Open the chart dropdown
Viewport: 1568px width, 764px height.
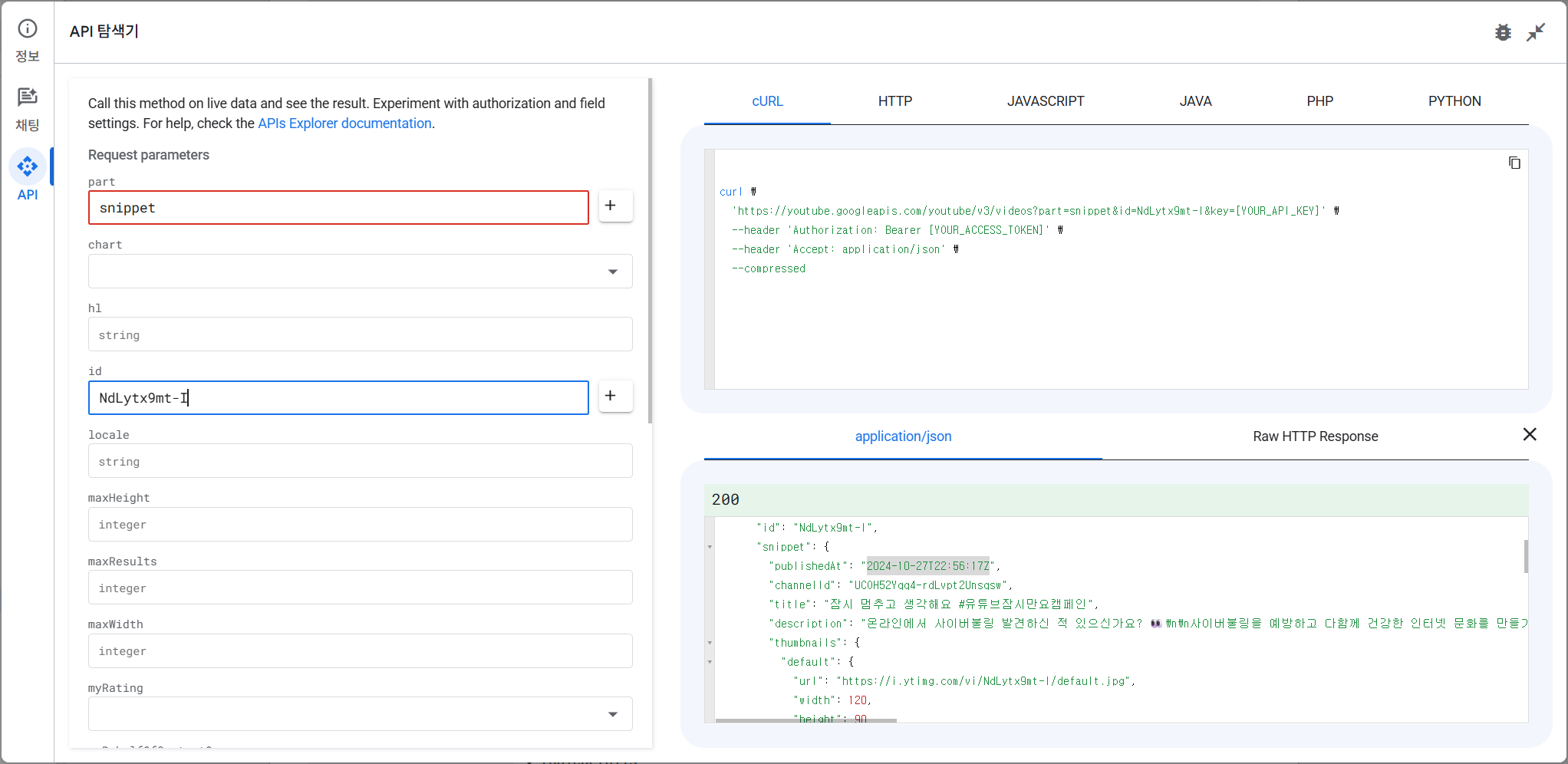(361, 272)
